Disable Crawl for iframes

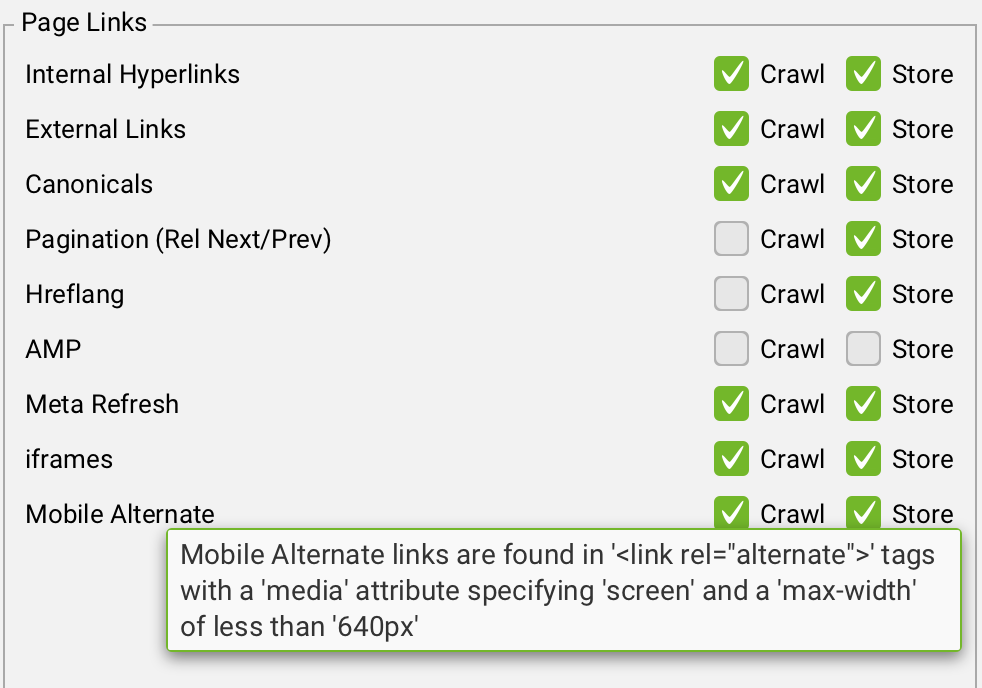click(731, 459)
